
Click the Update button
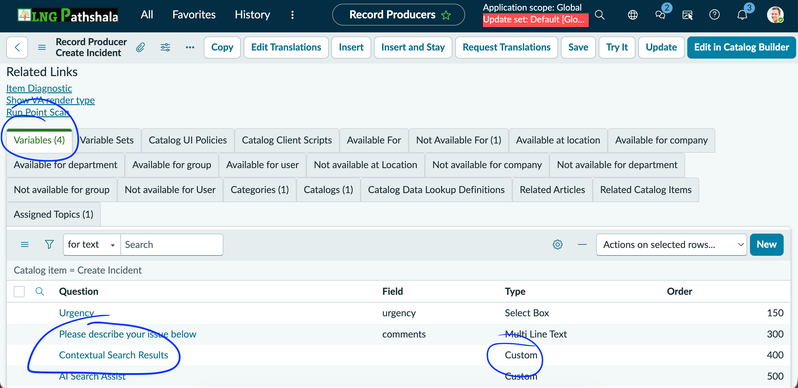click(x=661, y=47)
